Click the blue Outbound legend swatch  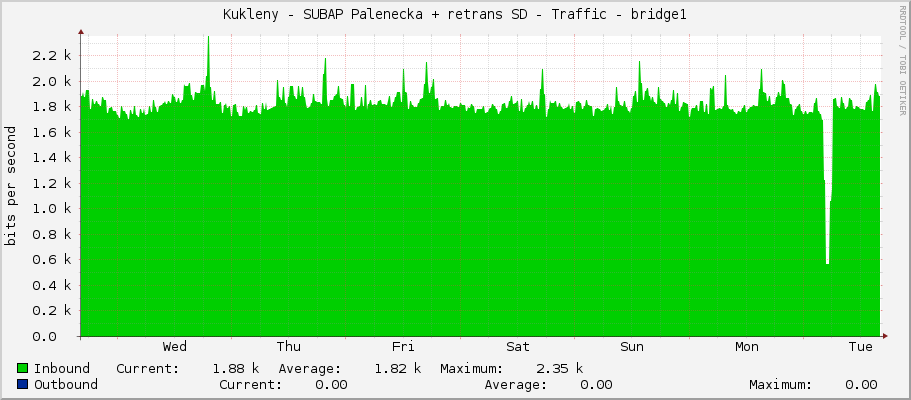[23, 384]
